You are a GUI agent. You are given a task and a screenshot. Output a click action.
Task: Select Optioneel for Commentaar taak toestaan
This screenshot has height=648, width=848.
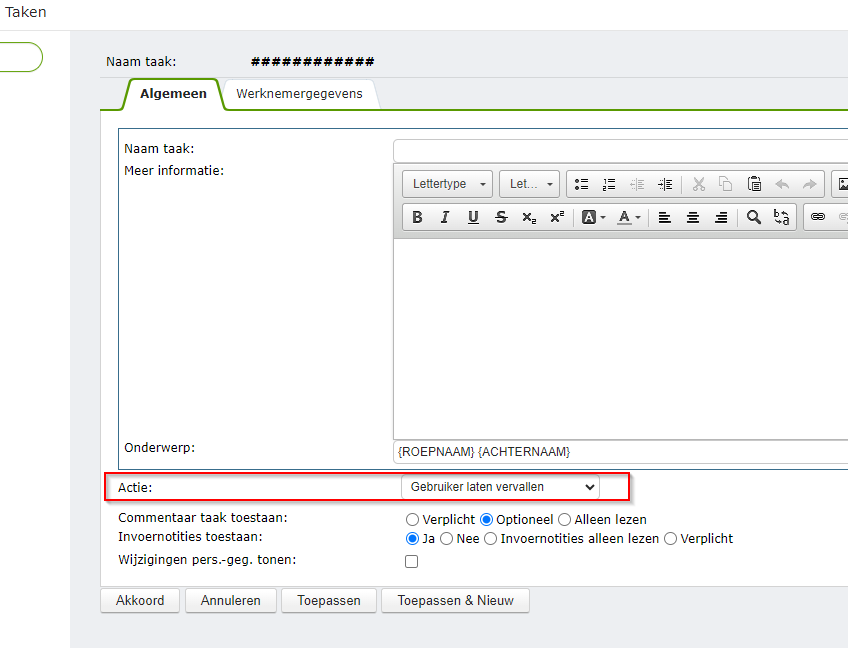(486, 520)
